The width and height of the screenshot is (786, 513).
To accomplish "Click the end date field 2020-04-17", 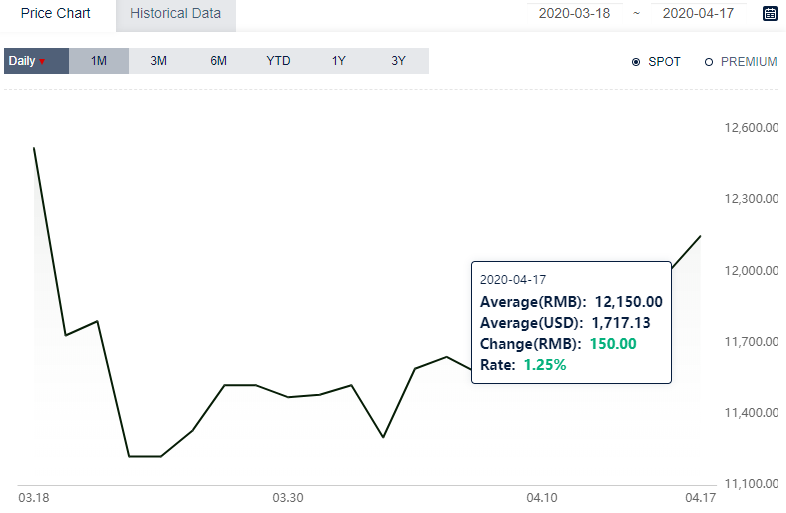I will pos(698,14).
